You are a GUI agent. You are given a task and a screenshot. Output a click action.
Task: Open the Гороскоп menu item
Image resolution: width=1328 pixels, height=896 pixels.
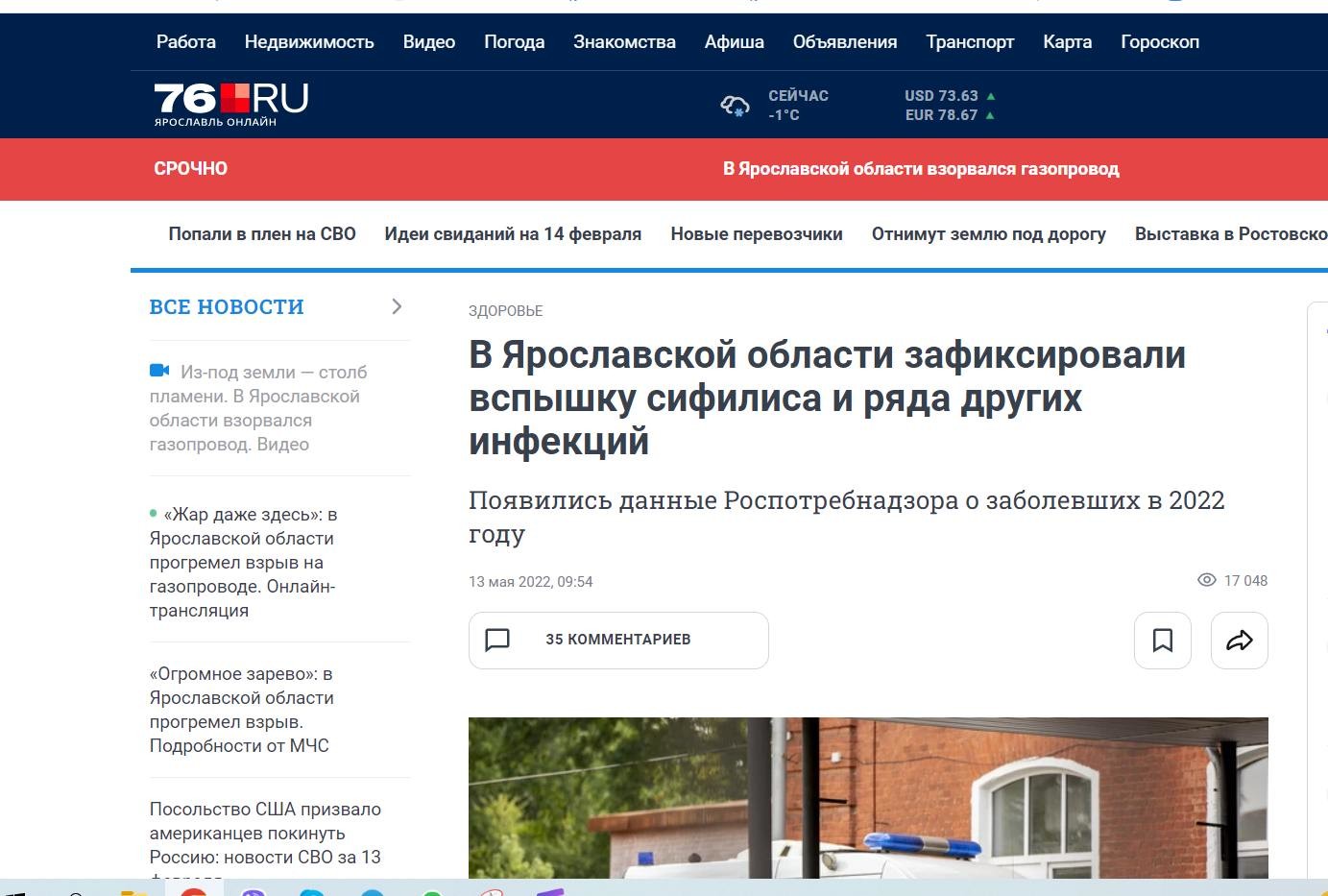(x=1159, y=42)
